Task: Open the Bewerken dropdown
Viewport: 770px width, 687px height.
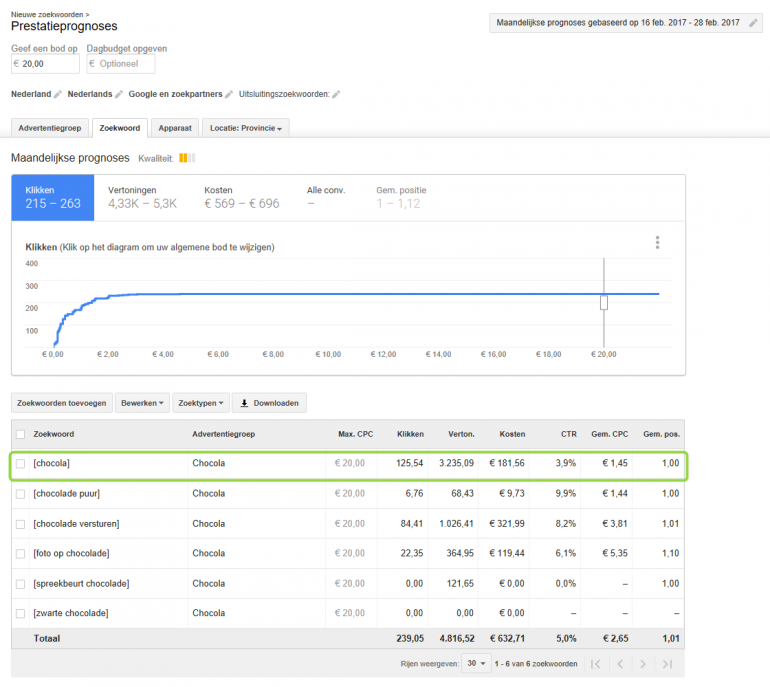Action: point(142,403)
